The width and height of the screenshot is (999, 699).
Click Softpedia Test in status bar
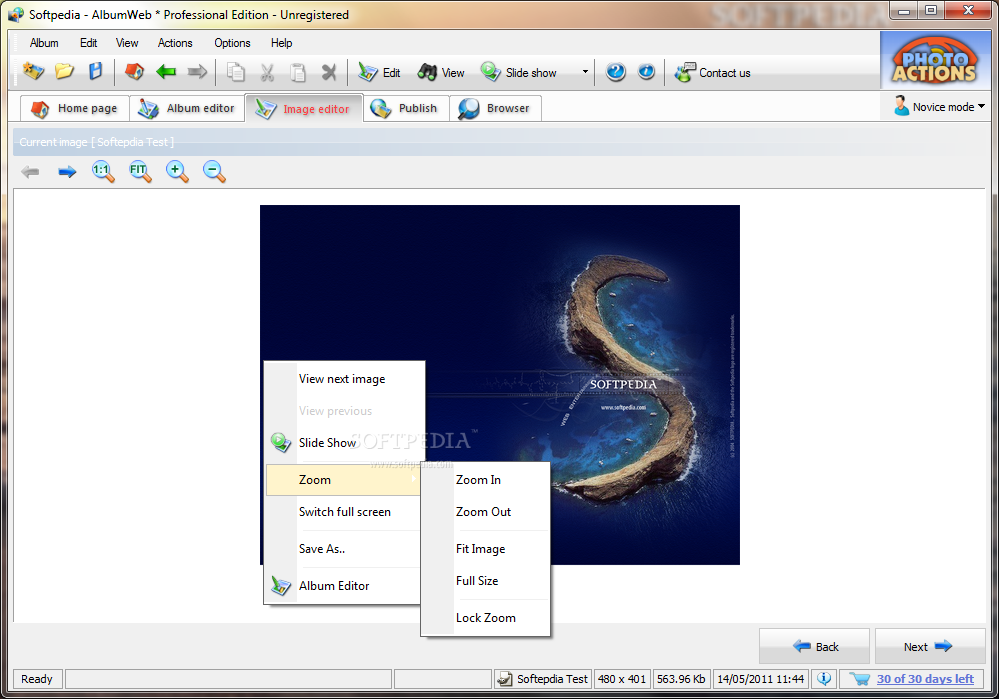coord(543,679)
